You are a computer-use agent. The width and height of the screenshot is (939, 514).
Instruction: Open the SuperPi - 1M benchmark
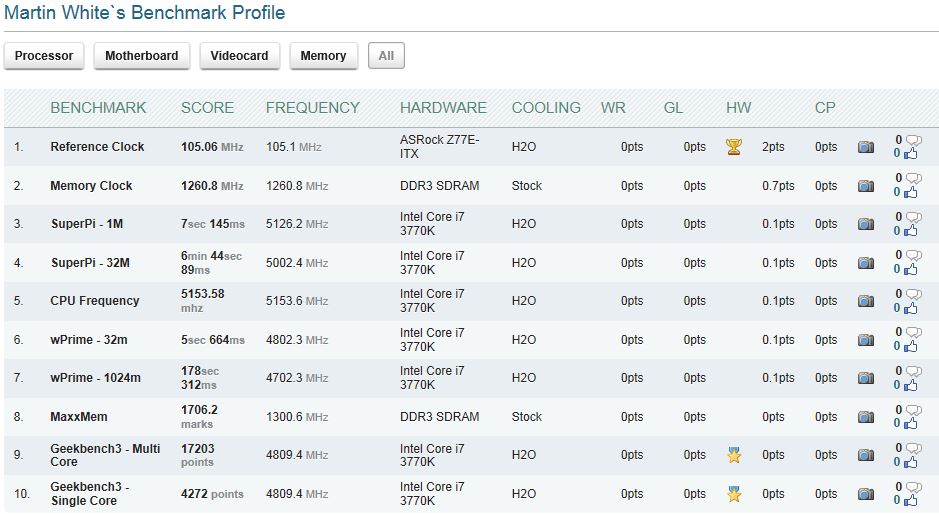(x=87, y=224)
